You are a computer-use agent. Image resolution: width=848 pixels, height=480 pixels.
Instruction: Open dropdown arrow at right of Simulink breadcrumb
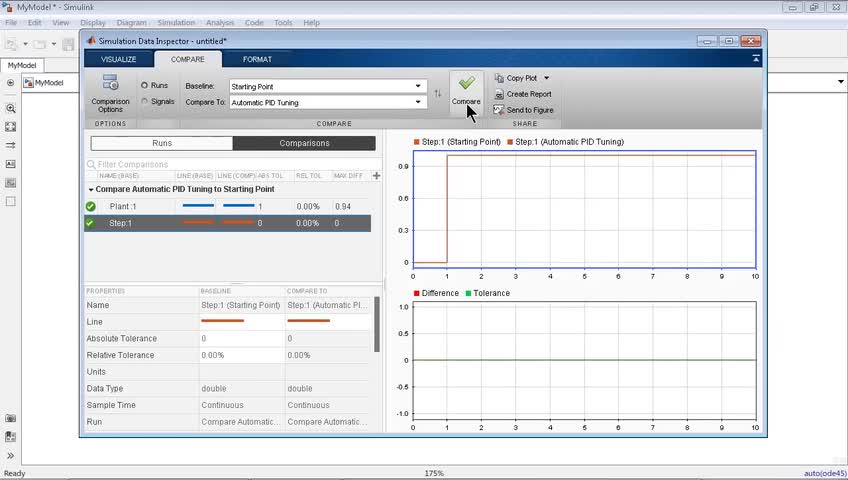click(x=840, y=82)
